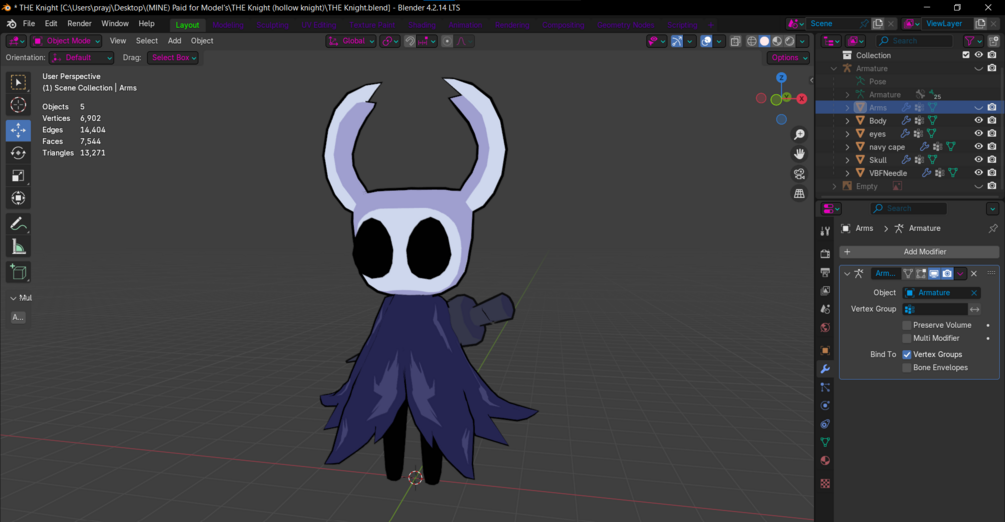Image resolution: width=1005 pixels, height=522 pixels.
Task: Open the Scene properties tab
Action: click(825, 309)
